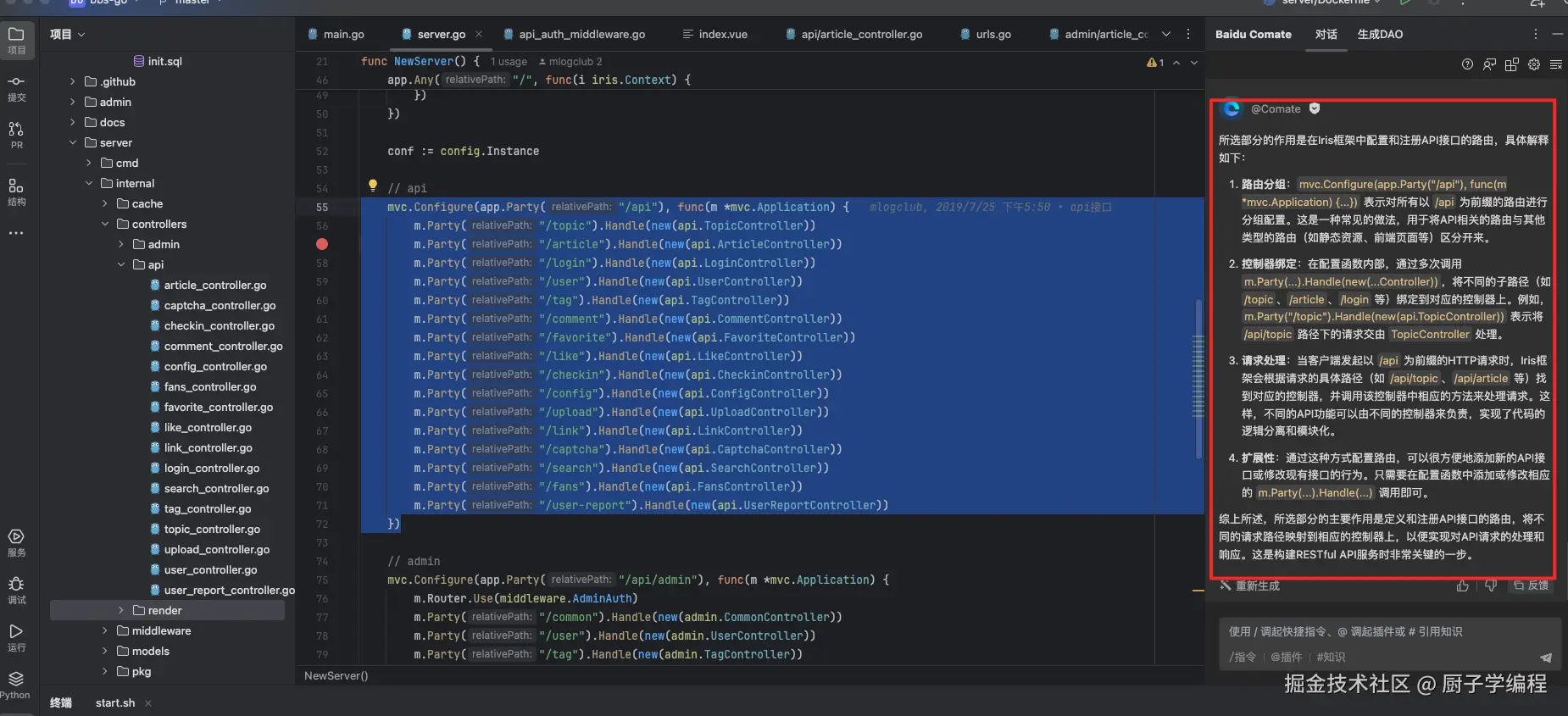Screen dimensions: 1568x716
Task: Click the Comate help question-mark icon
Action: [x=1467, y=64]
